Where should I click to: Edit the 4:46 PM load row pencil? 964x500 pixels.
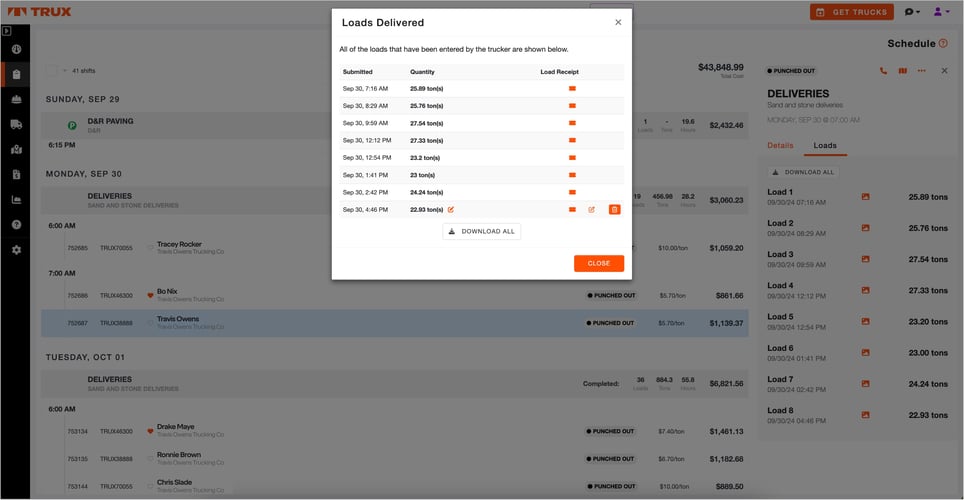coord(591,210)
